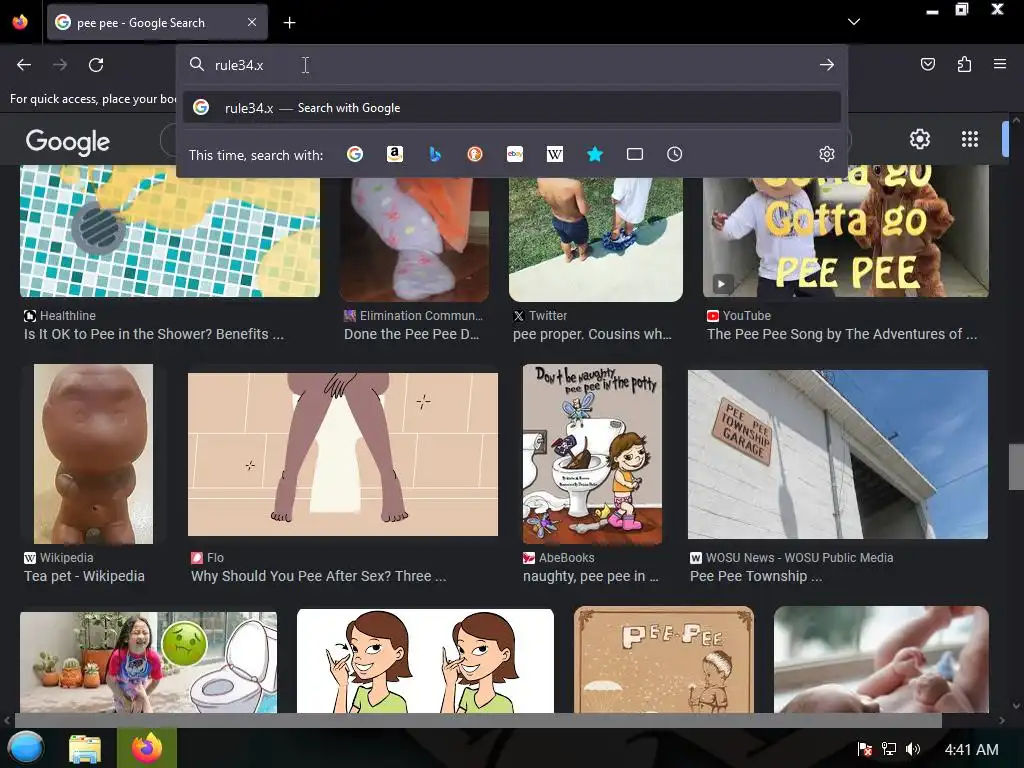Open the 'naughty, pee pee in ...' AbeBooks link
This screenshot has width=1024, height=768.
pos(590,576)
